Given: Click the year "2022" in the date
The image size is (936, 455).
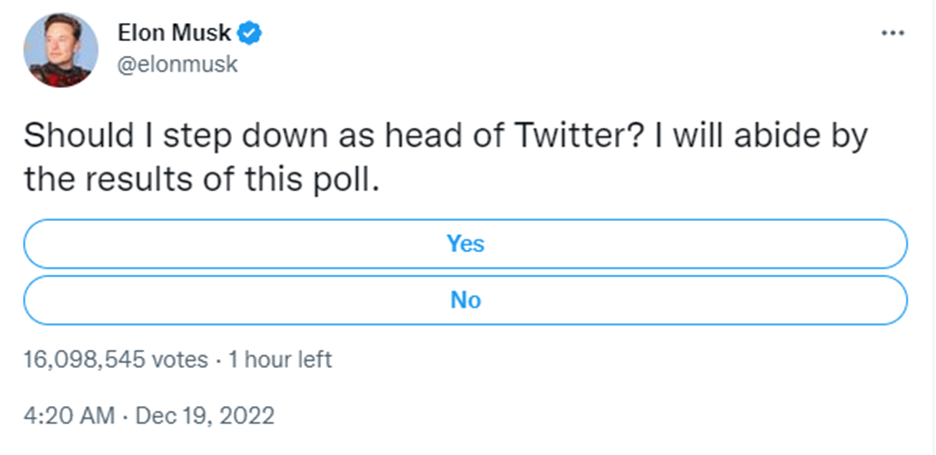Looking at the screenshot, I should (247, 412).
